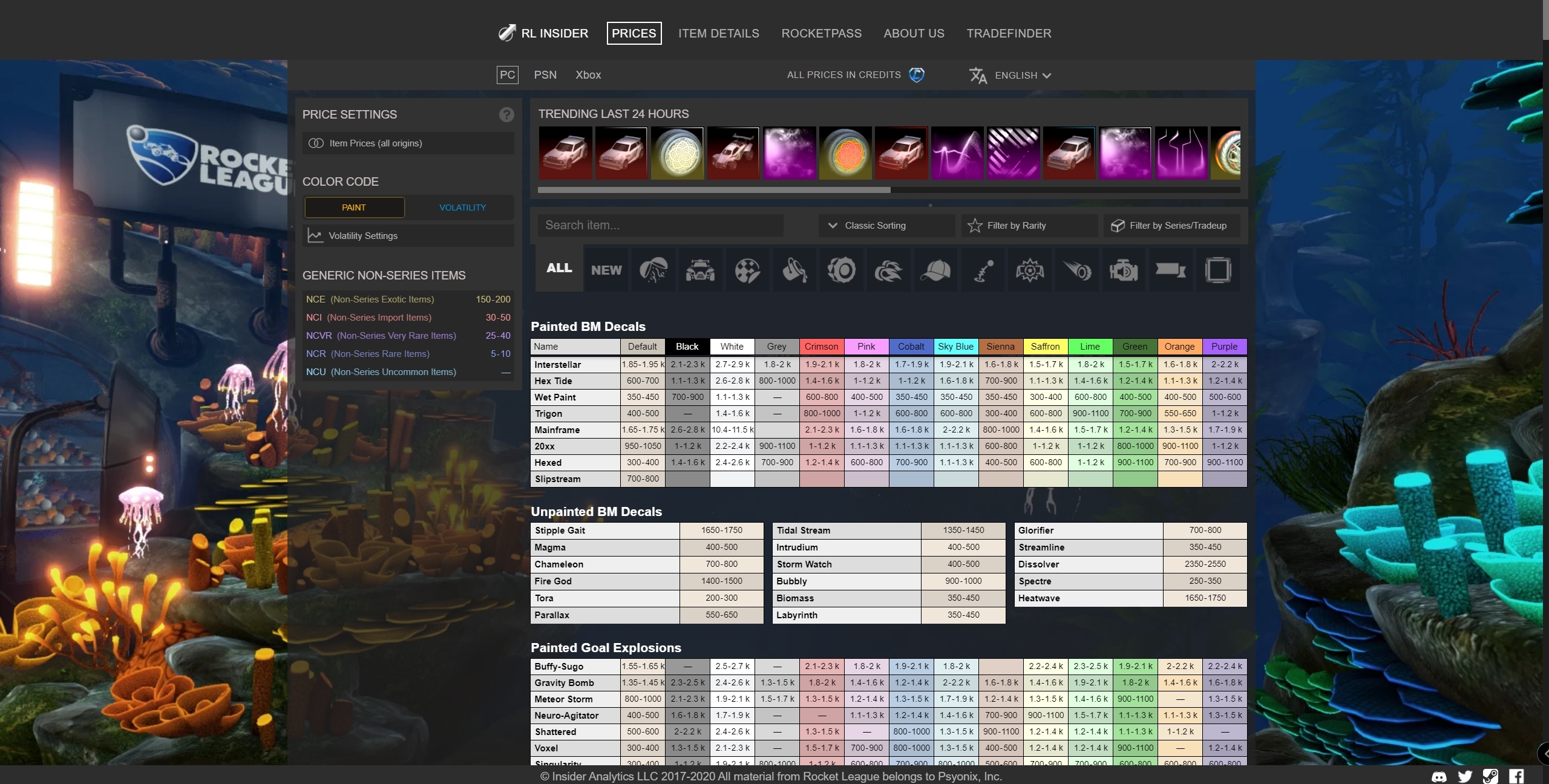Select the banner filter icon
The height and width of the screenshot is (784, 1549).
point(1169,268)
